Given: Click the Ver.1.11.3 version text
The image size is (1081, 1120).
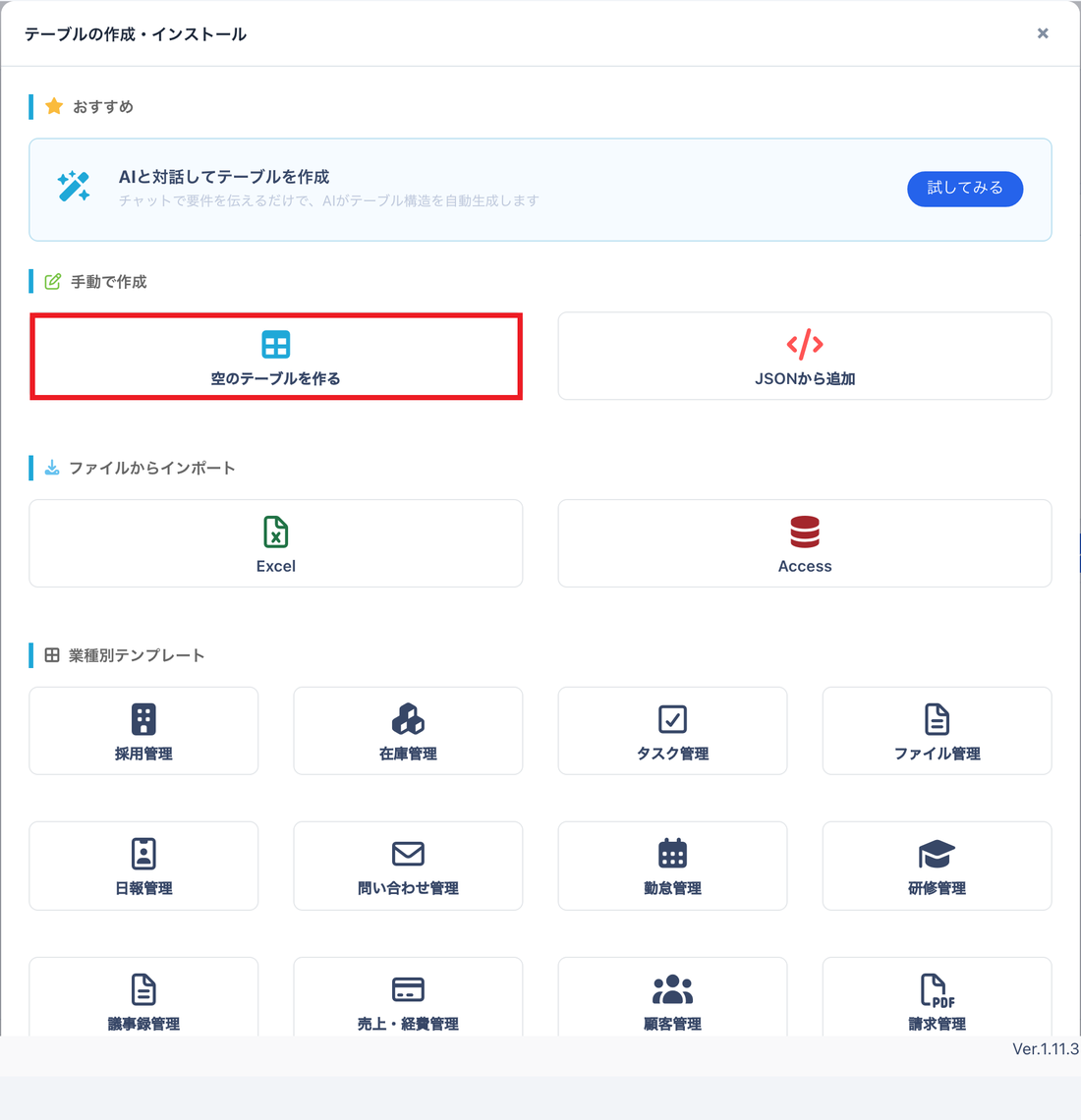Looking at the screenshot, I should coord(1046,1048).
